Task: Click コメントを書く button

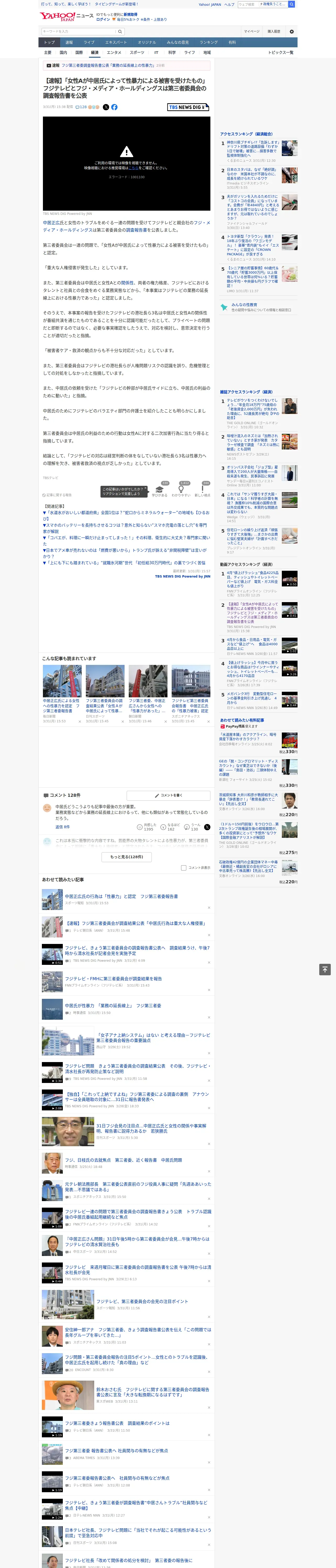Action: tap(168, 795)
